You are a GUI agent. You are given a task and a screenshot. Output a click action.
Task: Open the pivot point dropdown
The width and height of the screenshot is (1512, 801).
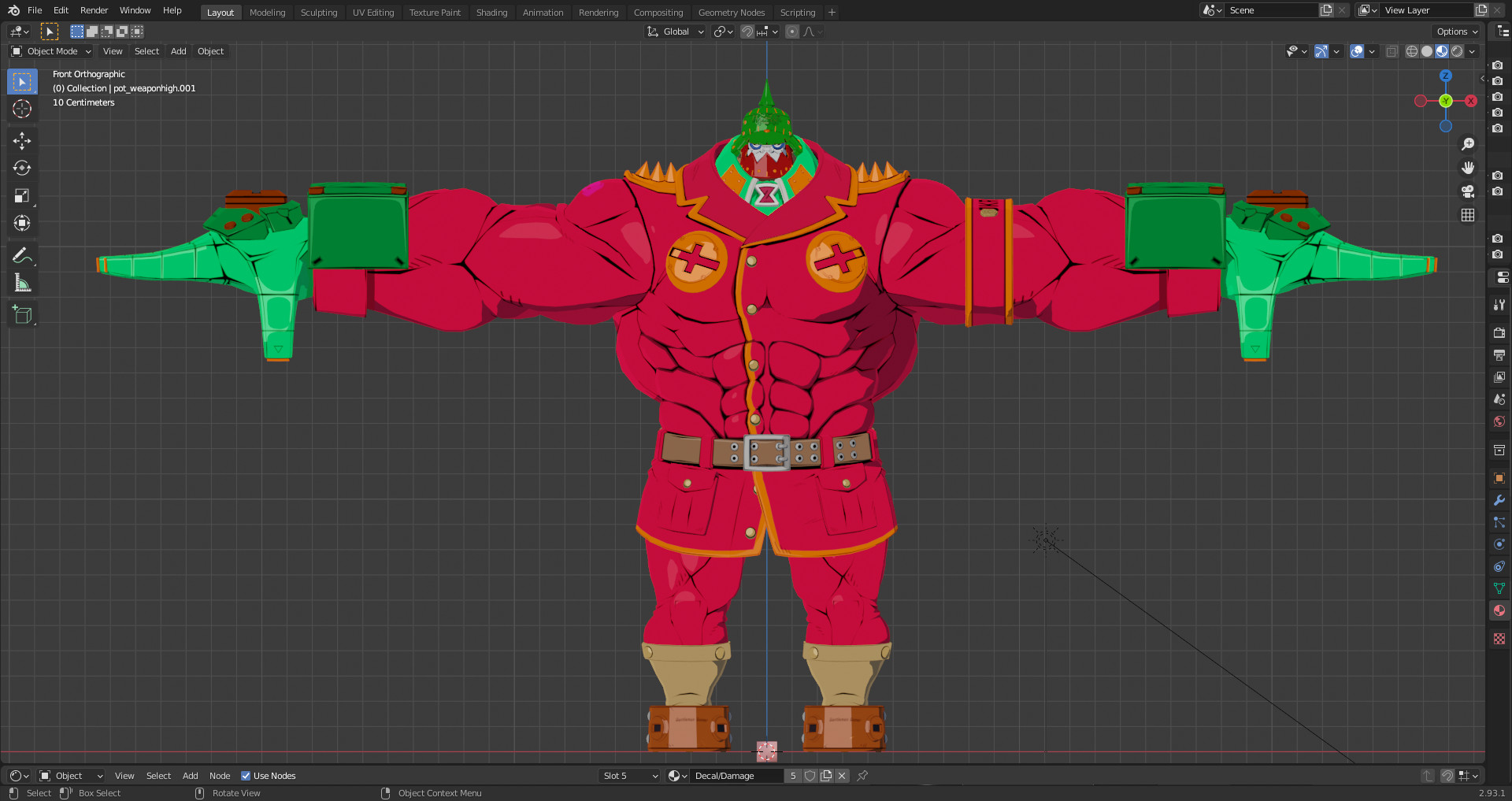723,32
